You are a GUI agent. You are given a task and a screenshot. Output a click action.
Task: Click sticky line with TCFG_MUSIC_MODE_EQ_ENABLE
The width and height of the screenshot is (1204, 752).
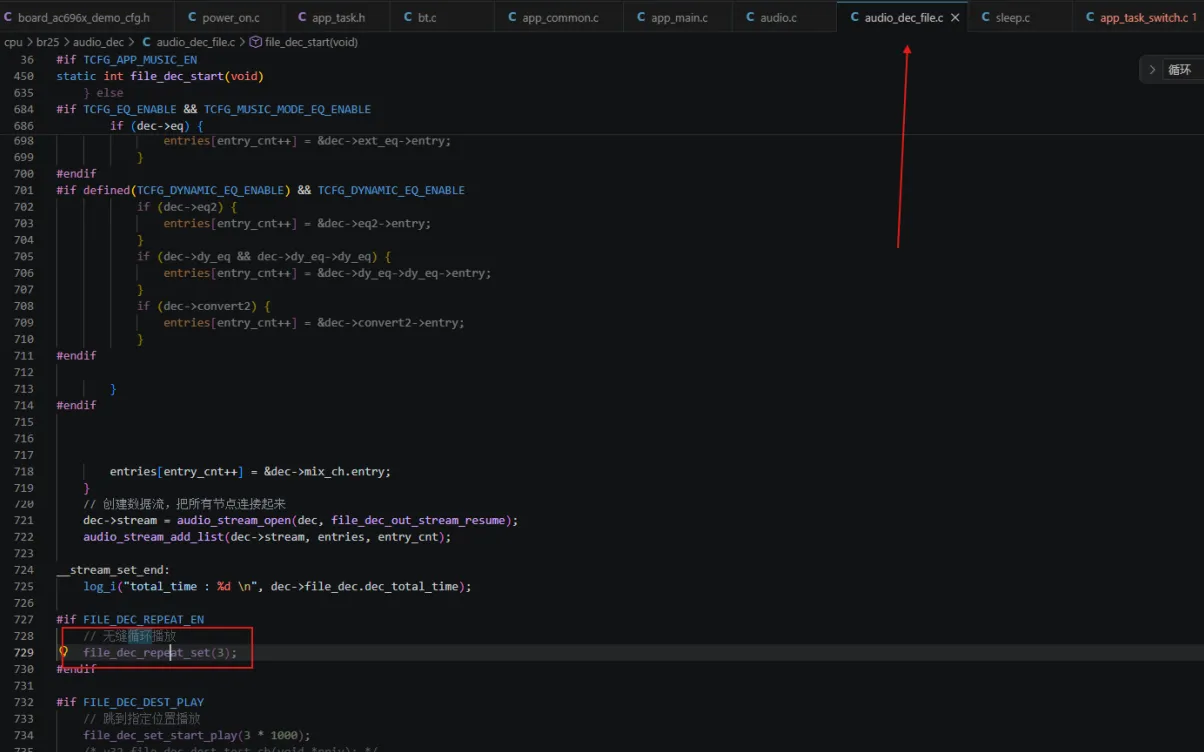(x=213, y=109)
